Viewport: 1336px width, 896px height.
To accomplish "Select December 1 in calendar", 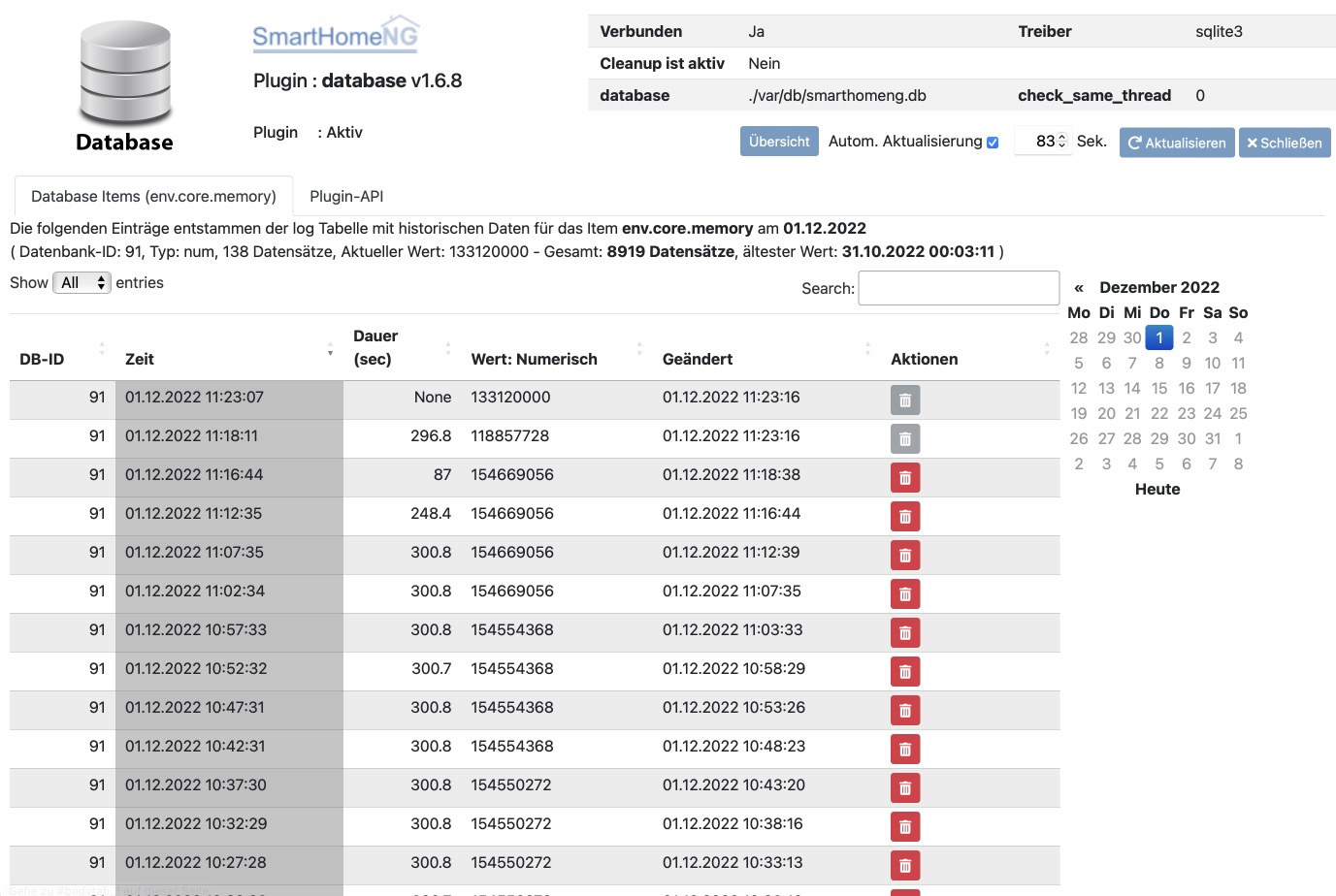I will (1159, 337).
